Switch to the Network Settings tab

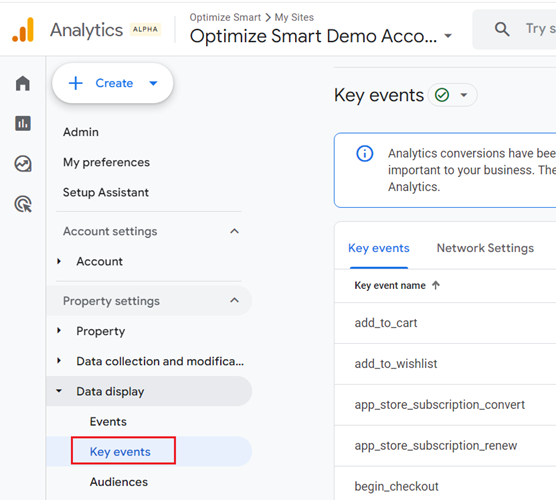click(485, 248)
